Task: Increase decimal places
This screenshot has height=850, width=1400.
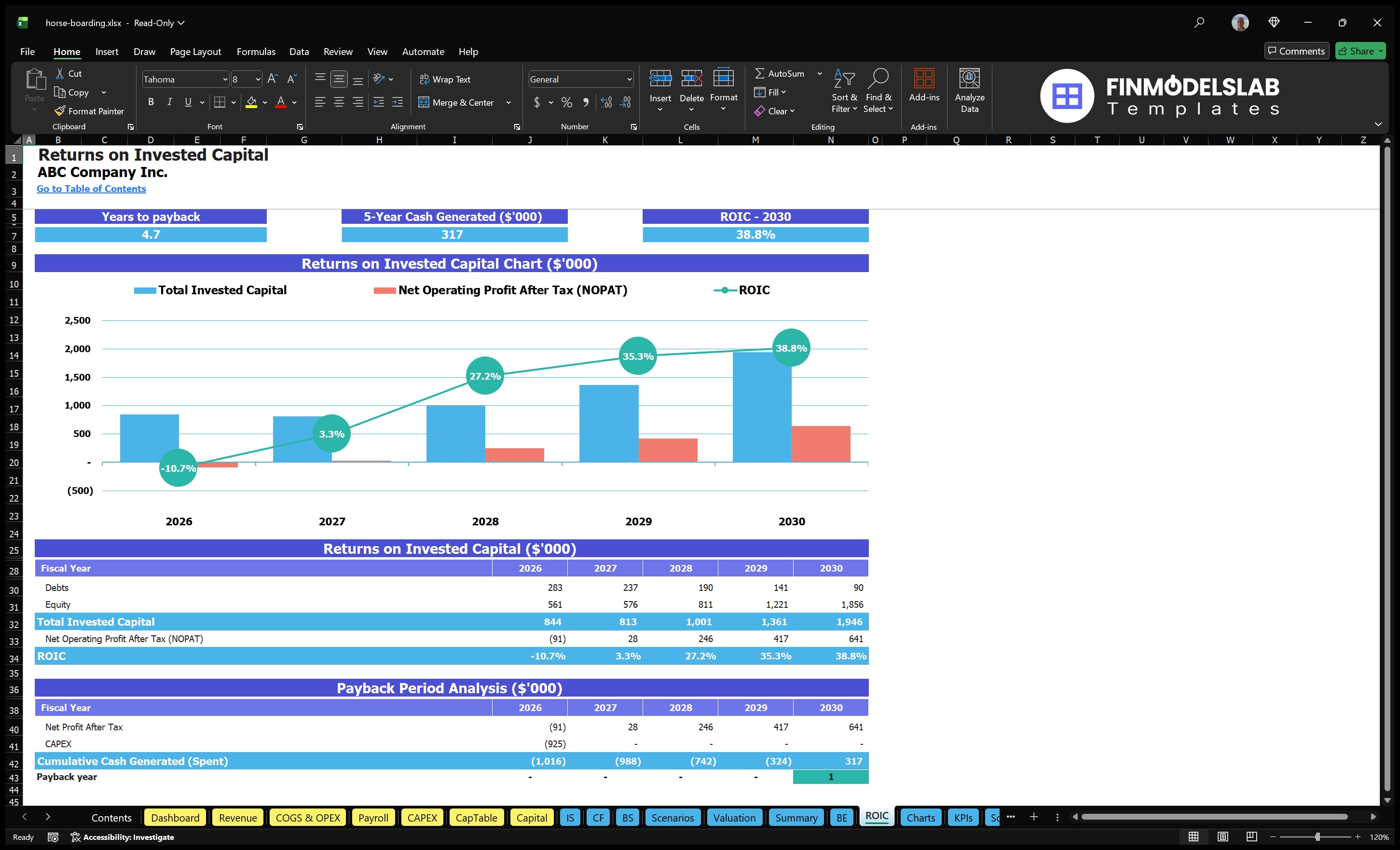Action: click(605, 103)
